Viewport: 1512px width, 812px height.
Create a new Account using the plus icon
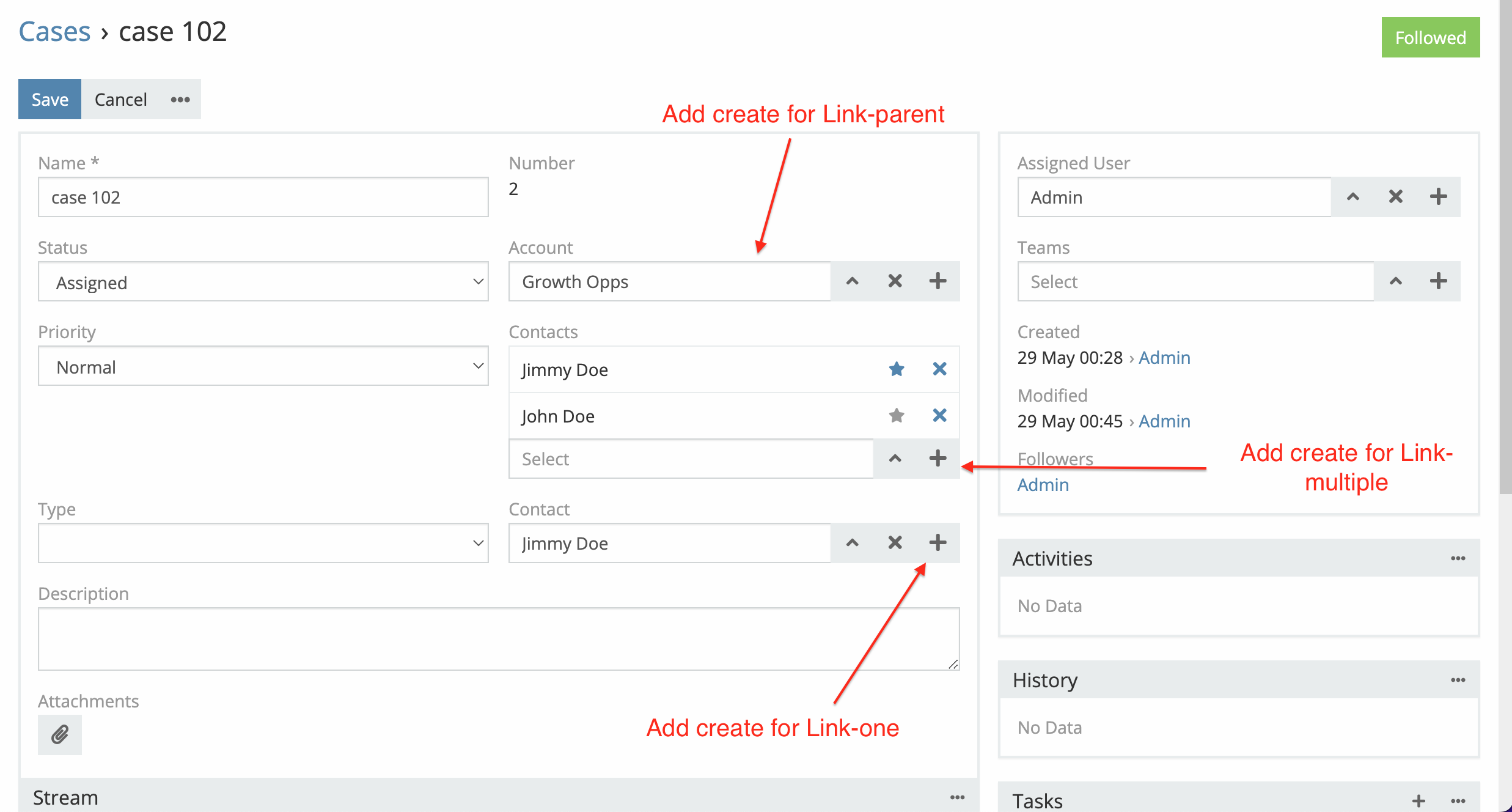(938, 281)
